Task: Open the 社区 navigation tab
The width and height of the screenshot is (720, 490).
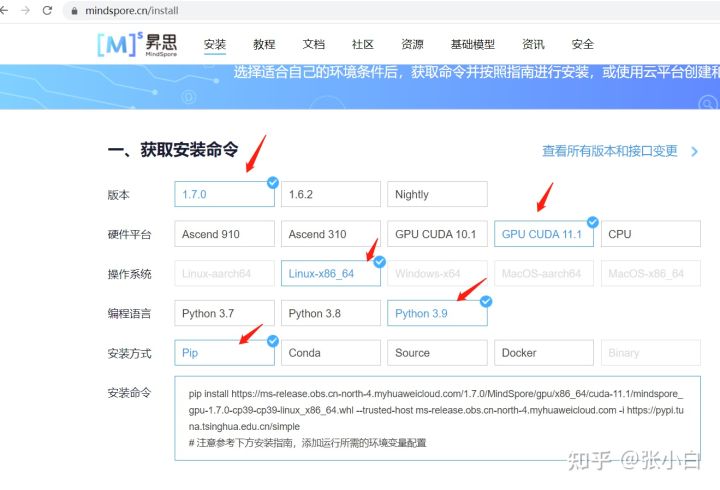Action: [x=363, y=45]
